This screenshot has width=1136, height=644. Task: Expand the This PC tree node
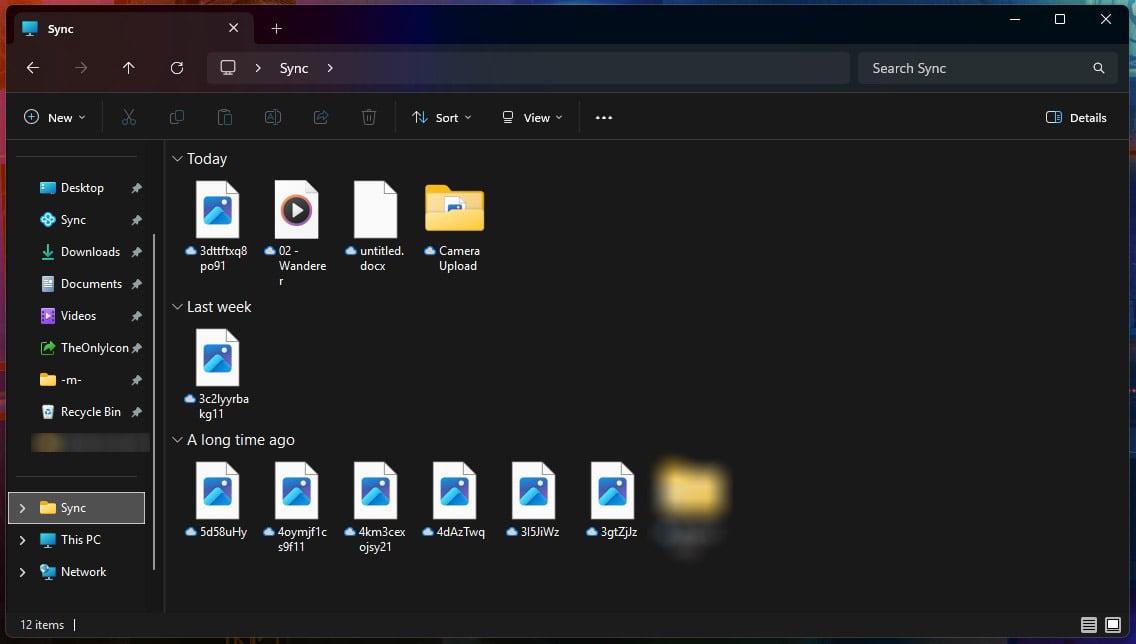pos(22,540)
